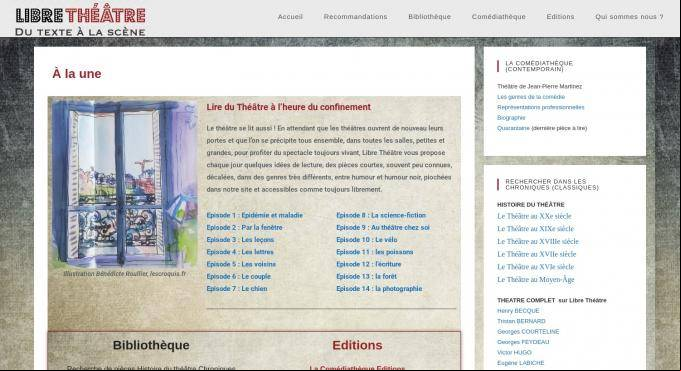
Task: Read Episode 2 : Par la fenêtre
Action: point(245,227)
